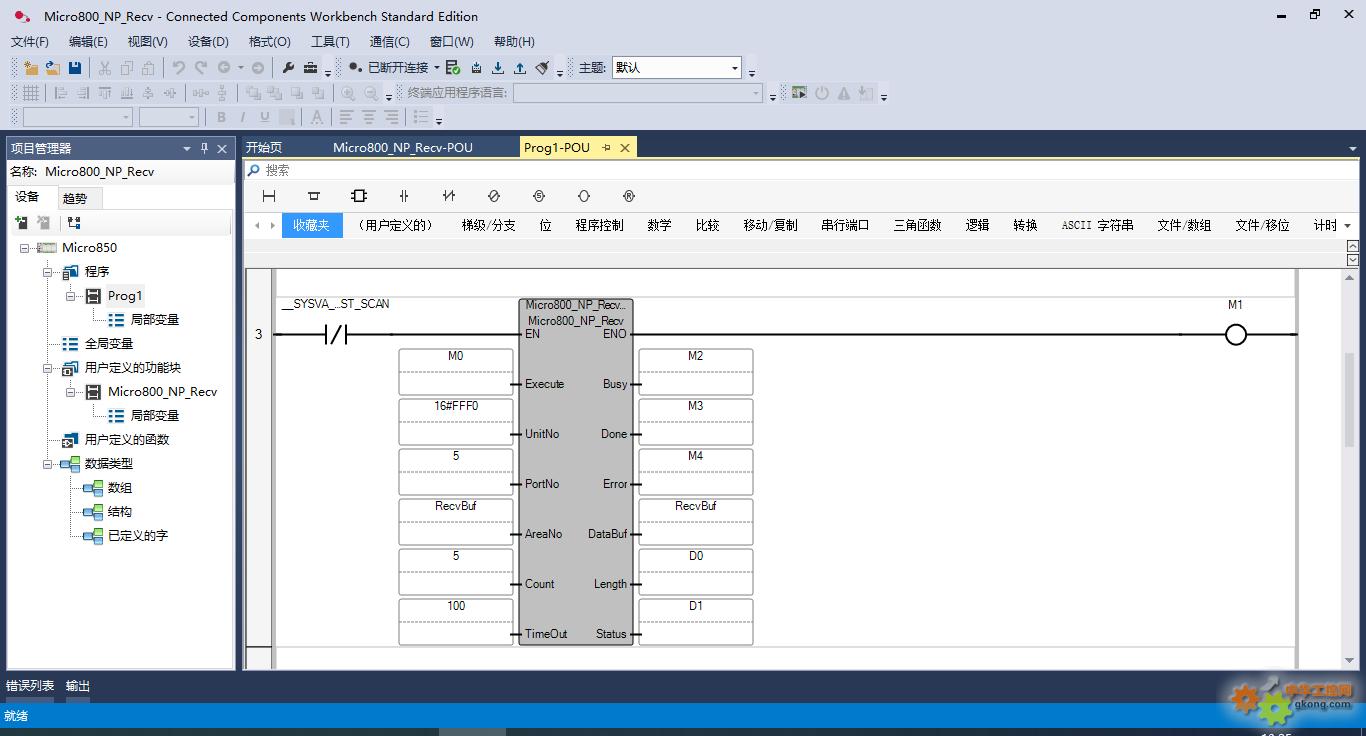Image resolution: width=1366 pixels, height=736 pixels.
Task: Click the M1 output coil on rung 3
Action: (x=1236, y=335)
